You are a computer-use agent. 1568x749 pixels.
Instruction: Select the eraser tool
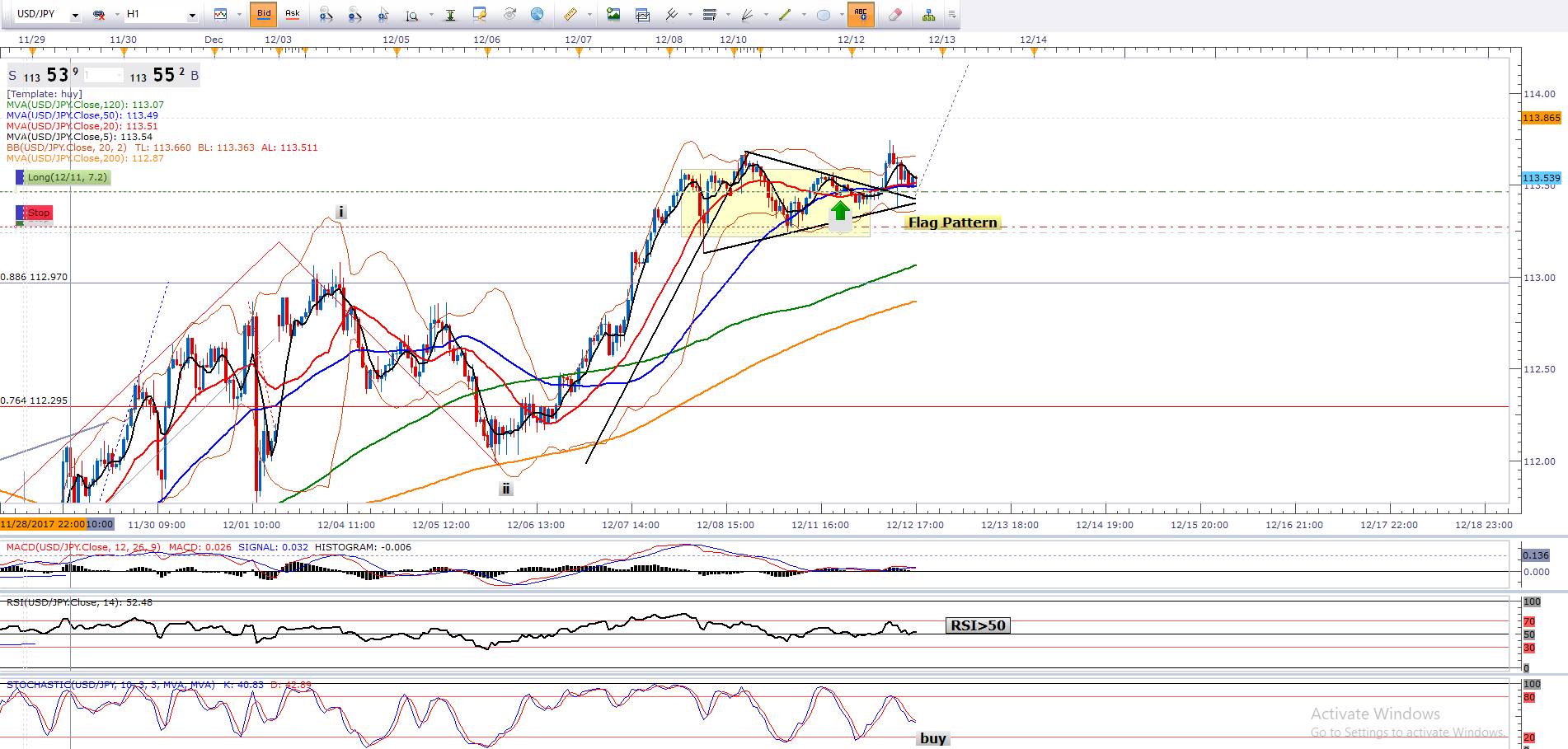point(895,14)
